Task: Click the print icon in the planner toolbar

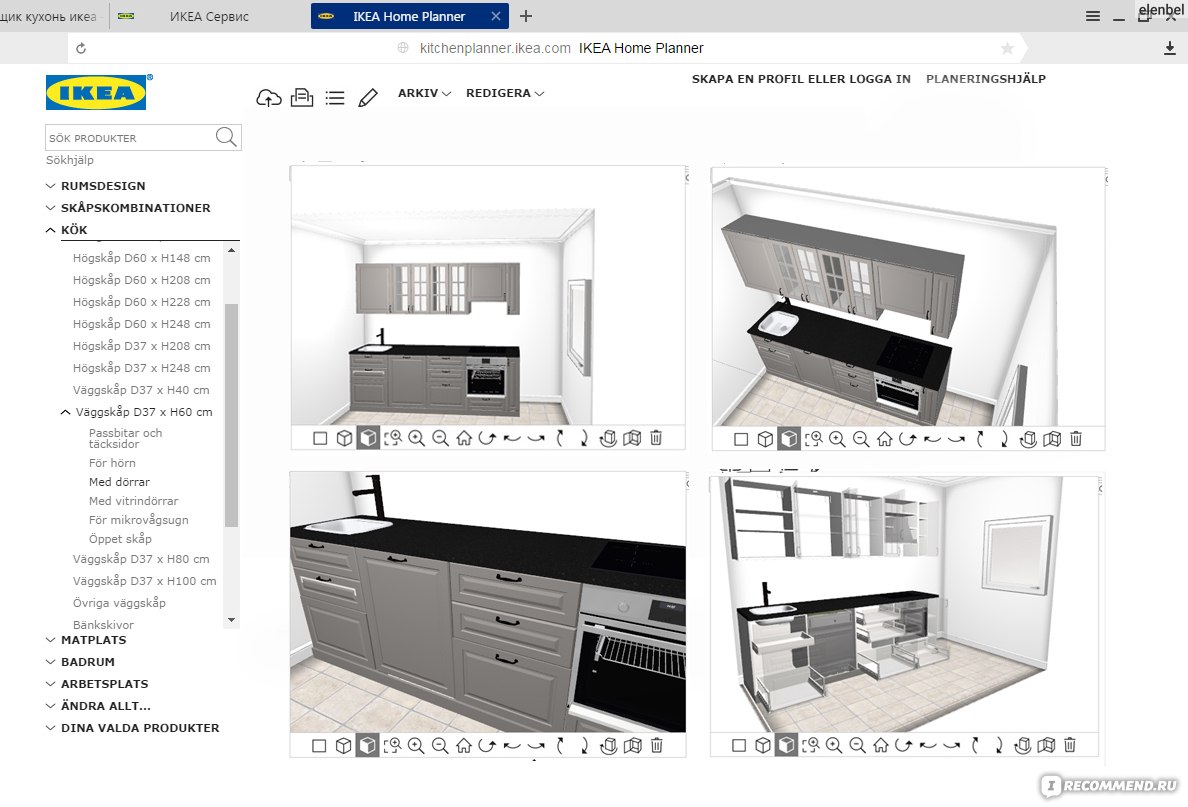Action: [x=302, y=98]
